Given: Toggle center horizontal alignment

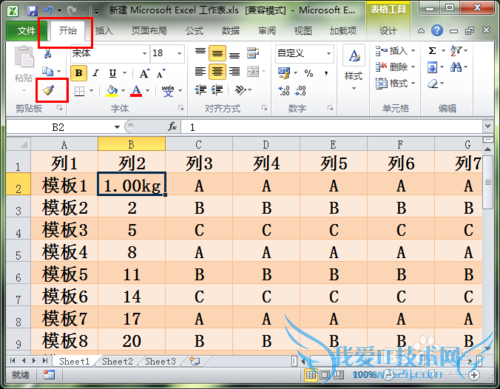Looking at the screenshot, I should point(217,71).
